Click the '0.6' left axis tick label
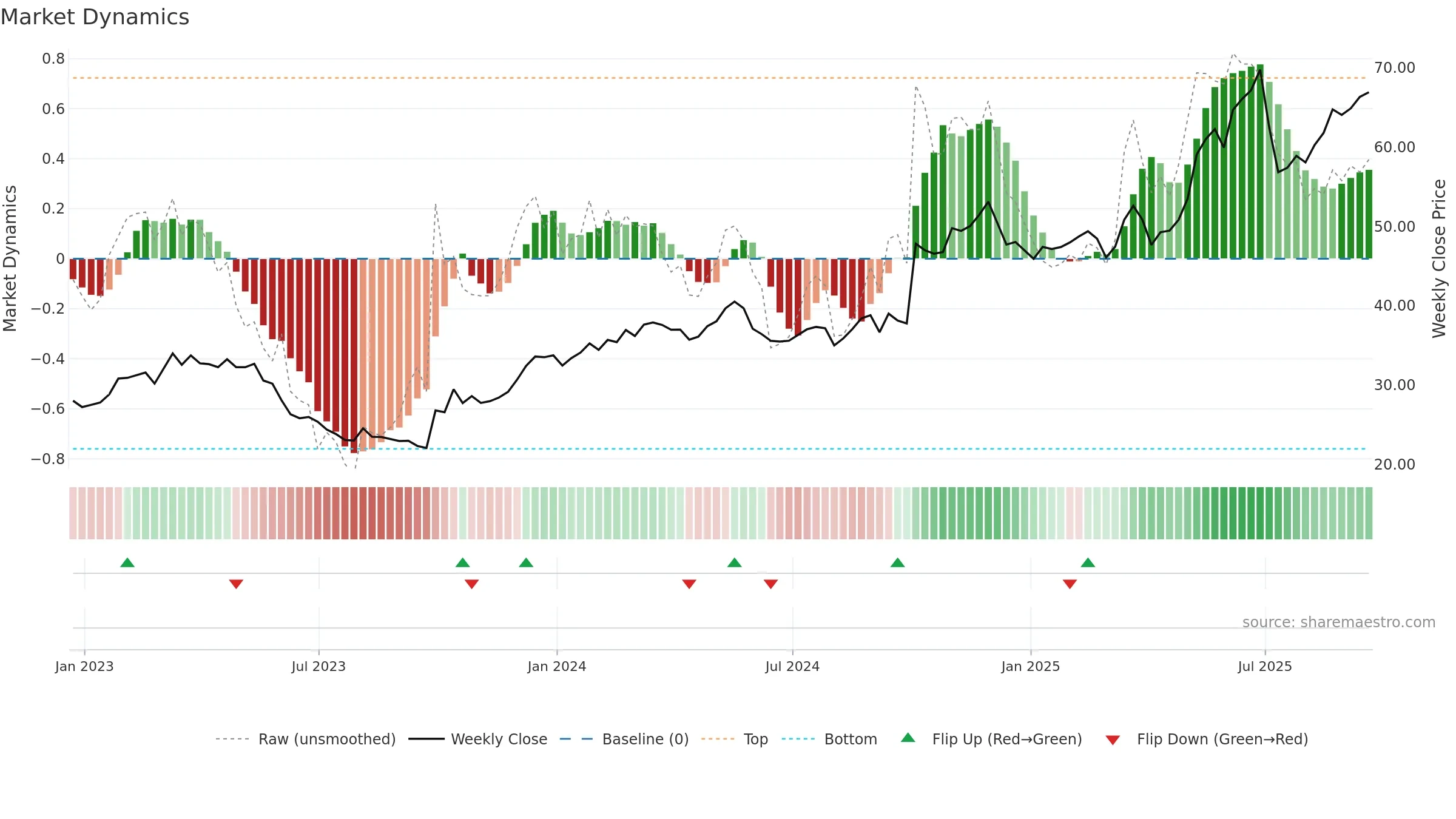This screenshot has height=819, width=1456. 53,109
